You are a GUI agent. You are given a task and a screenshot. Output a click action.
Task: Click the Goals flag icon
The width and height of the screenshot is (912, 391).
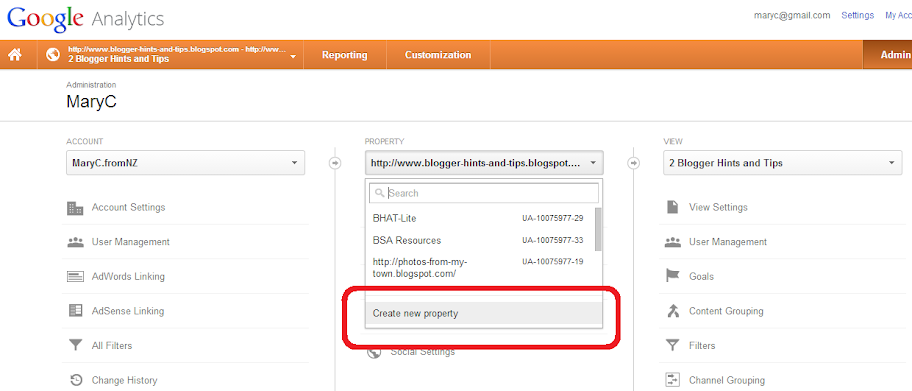click(672, 276)
